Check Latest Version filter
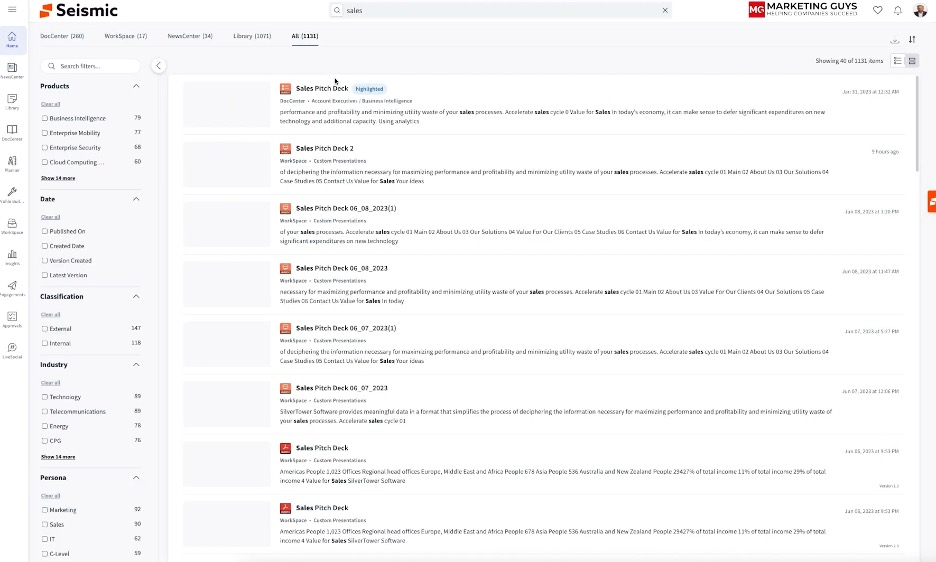 [x=45, y=275]
